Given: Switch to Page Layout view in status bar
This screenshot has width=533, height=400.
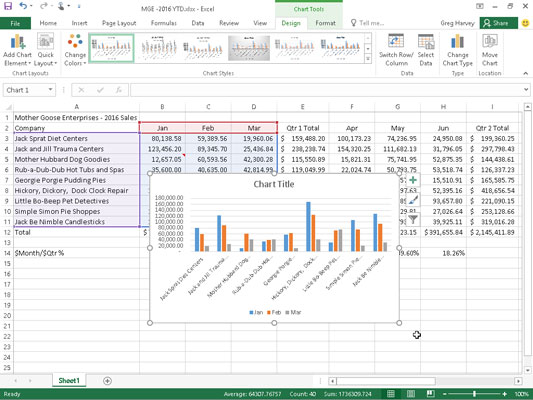Looking at the screenshot, I should point(411,394).
